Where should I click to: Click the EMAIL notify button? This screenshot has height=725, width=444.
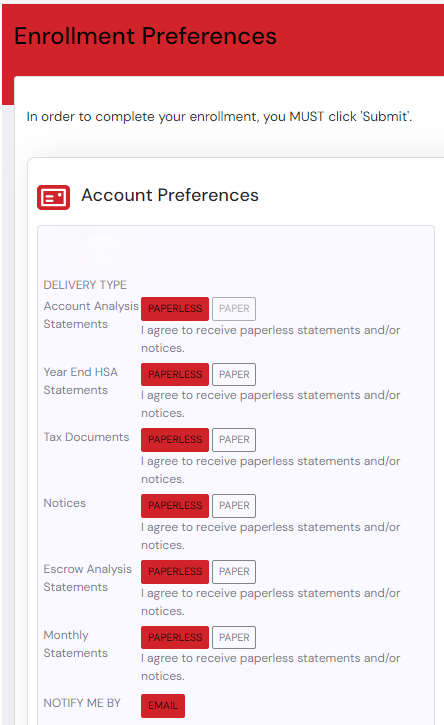coord(163,706)
